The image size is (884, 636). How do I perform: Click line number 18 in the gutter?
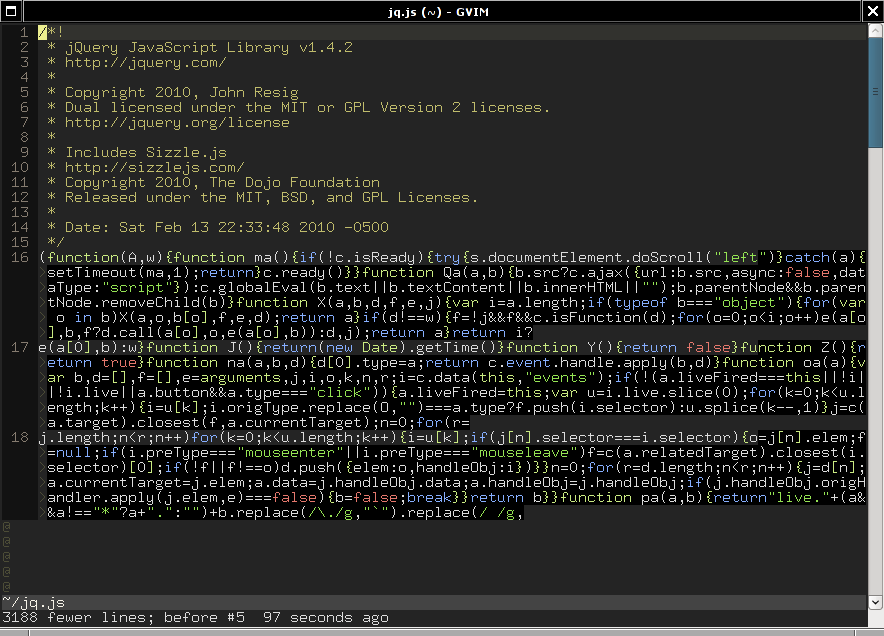[20, 438]
